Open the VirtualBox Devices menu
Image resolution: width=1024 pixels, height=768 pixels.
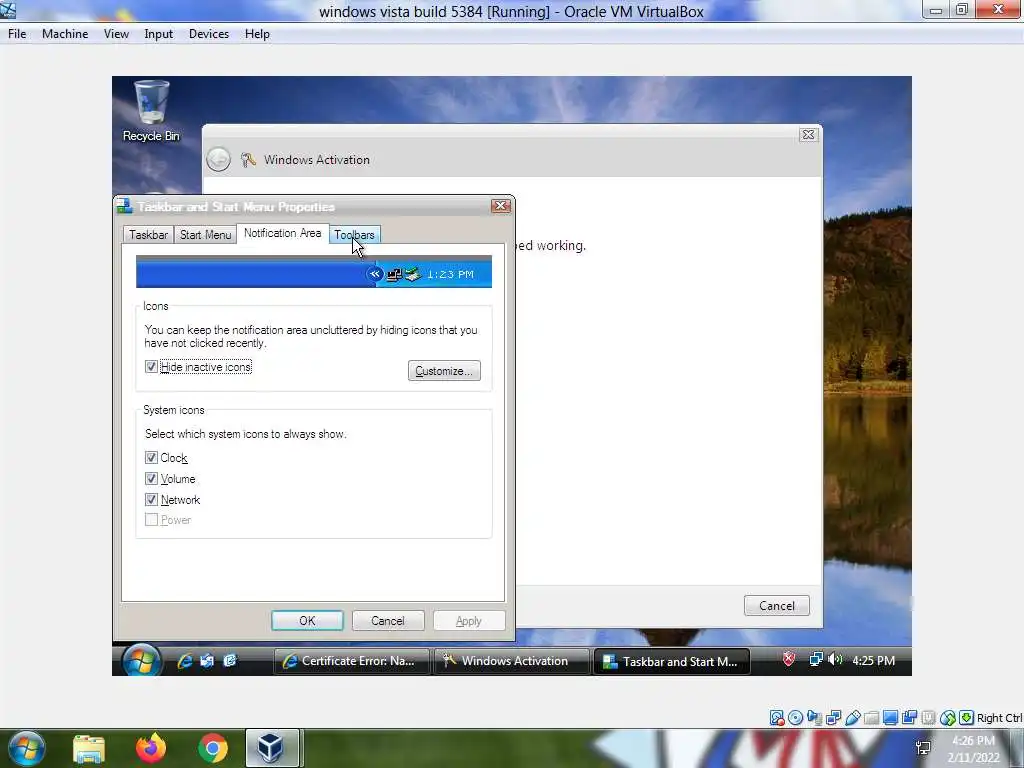point(209,34)
